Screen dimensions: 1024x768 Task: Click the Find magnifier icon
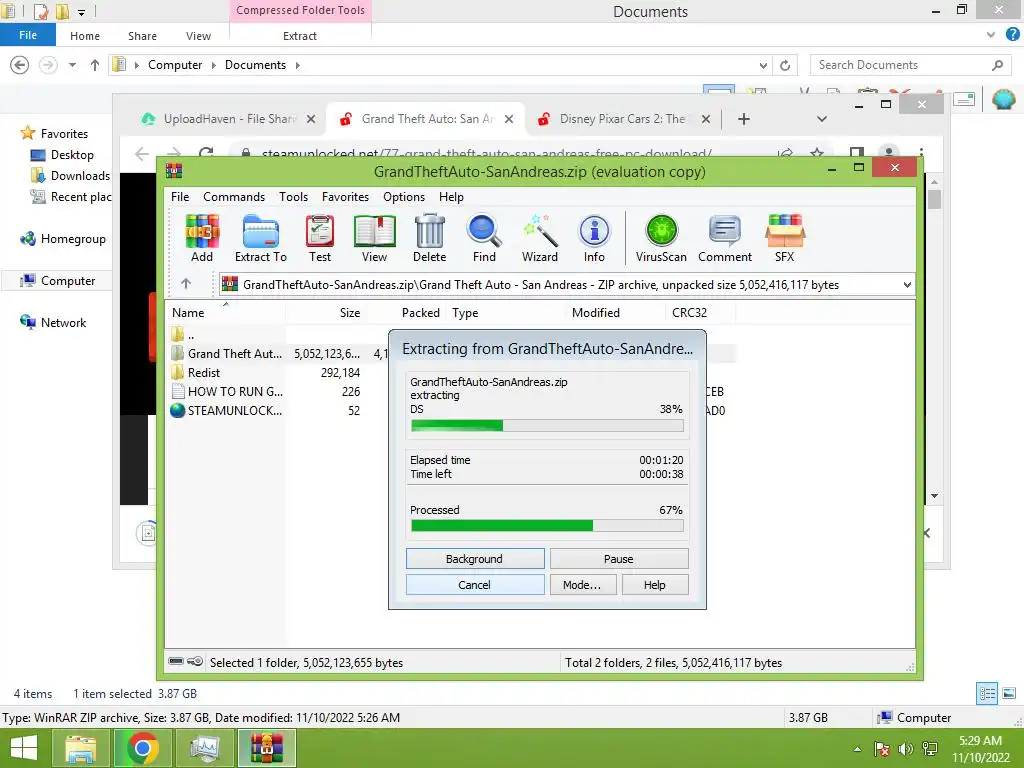tap(484, 238)
